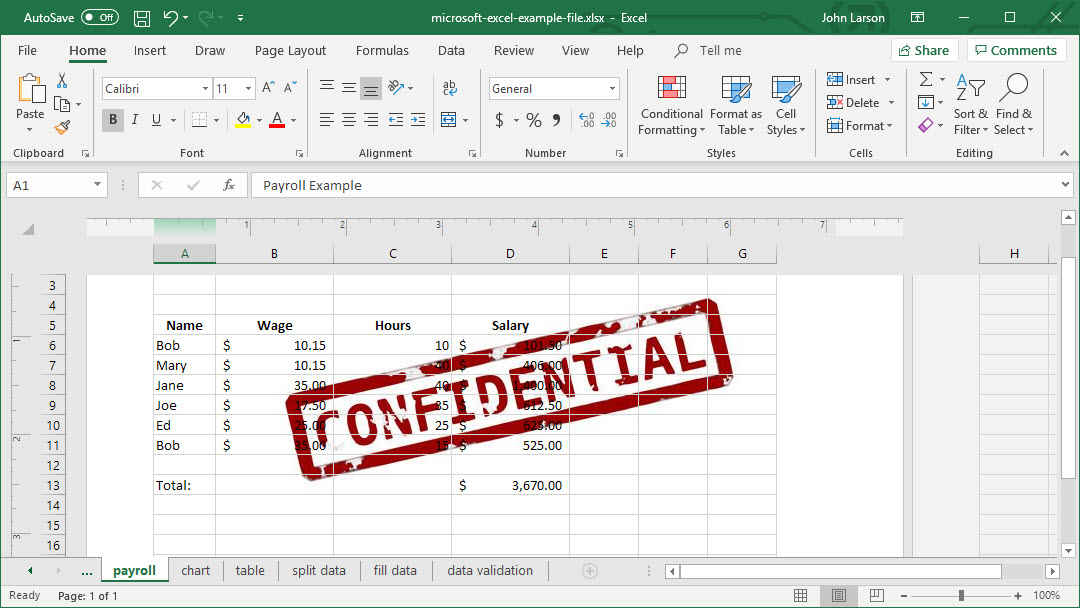Expand the Name Box dropdown arrow
Screen dimensions: 1080x608
pyautogui.click(x=97, y=185)
